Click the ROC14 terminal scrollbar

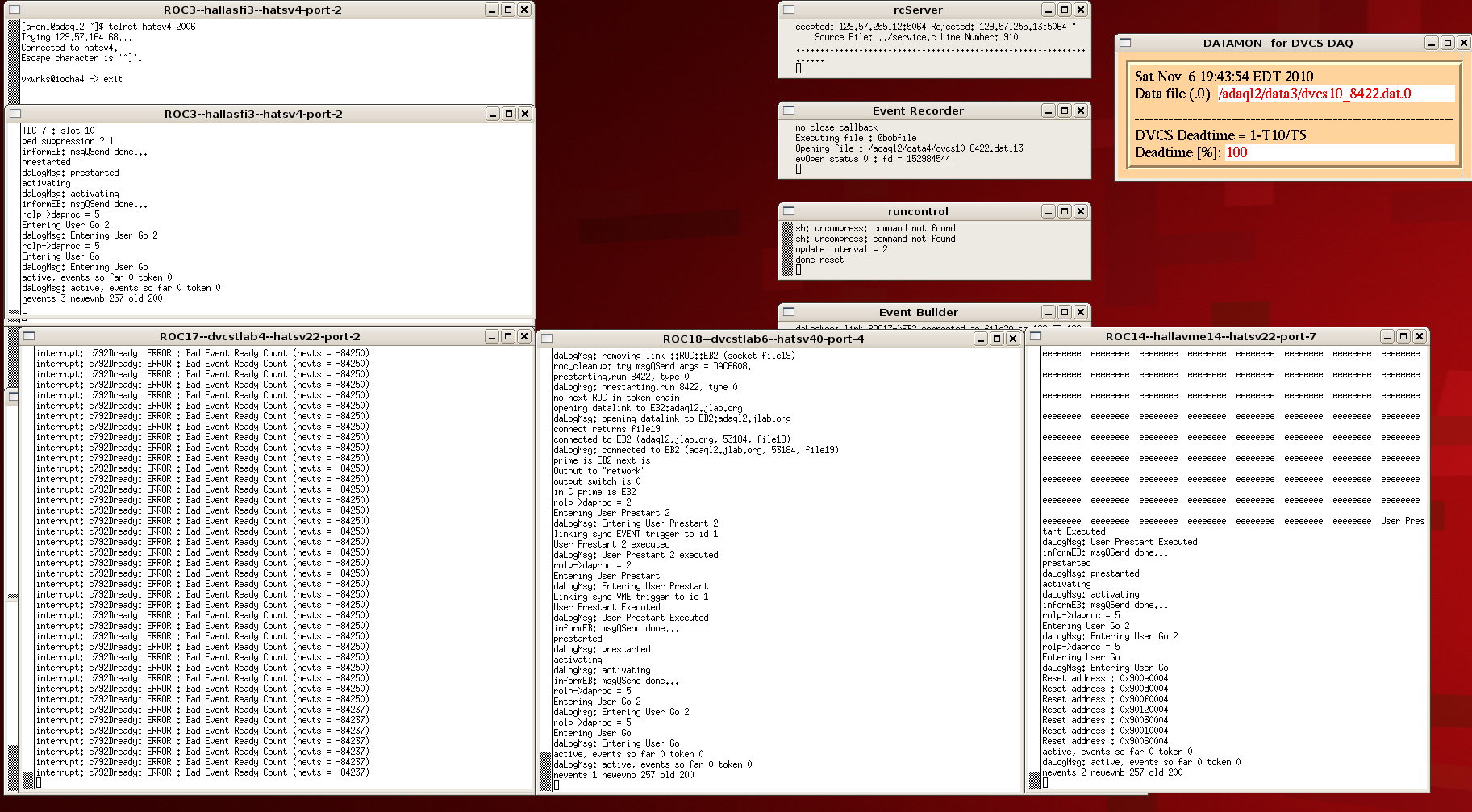(x=1034, y=568)
